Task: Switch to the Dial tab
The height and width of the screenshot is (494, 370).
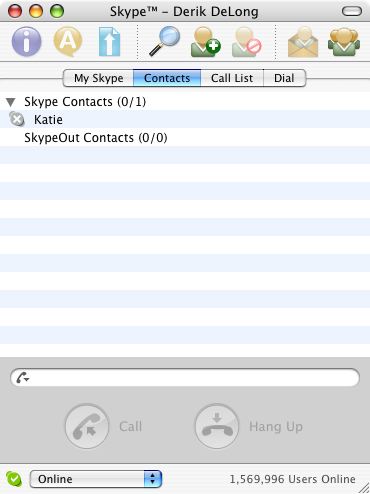Action: pos(284,78)
